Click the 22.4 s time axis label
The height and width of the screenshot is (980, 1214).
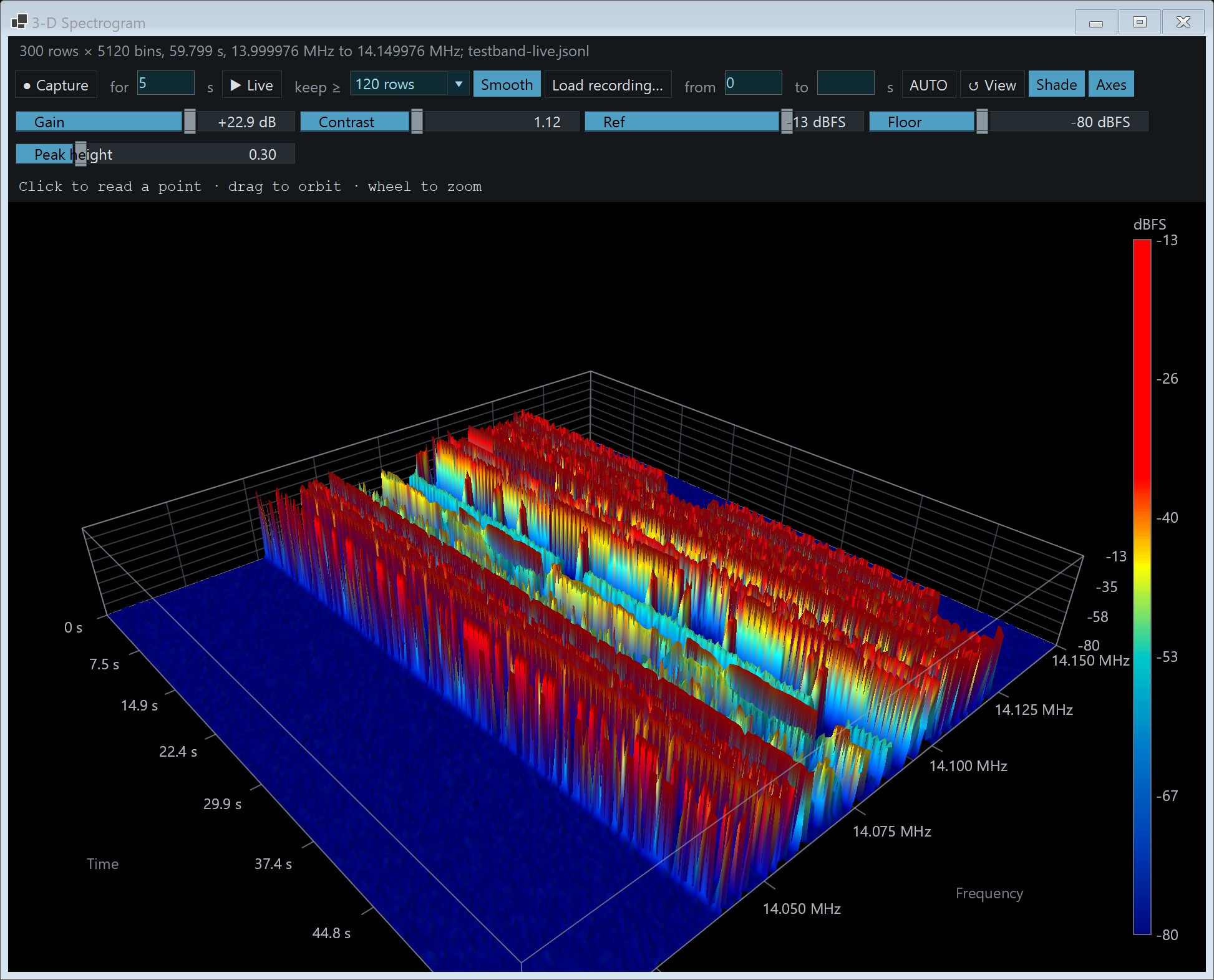point(178,752)
